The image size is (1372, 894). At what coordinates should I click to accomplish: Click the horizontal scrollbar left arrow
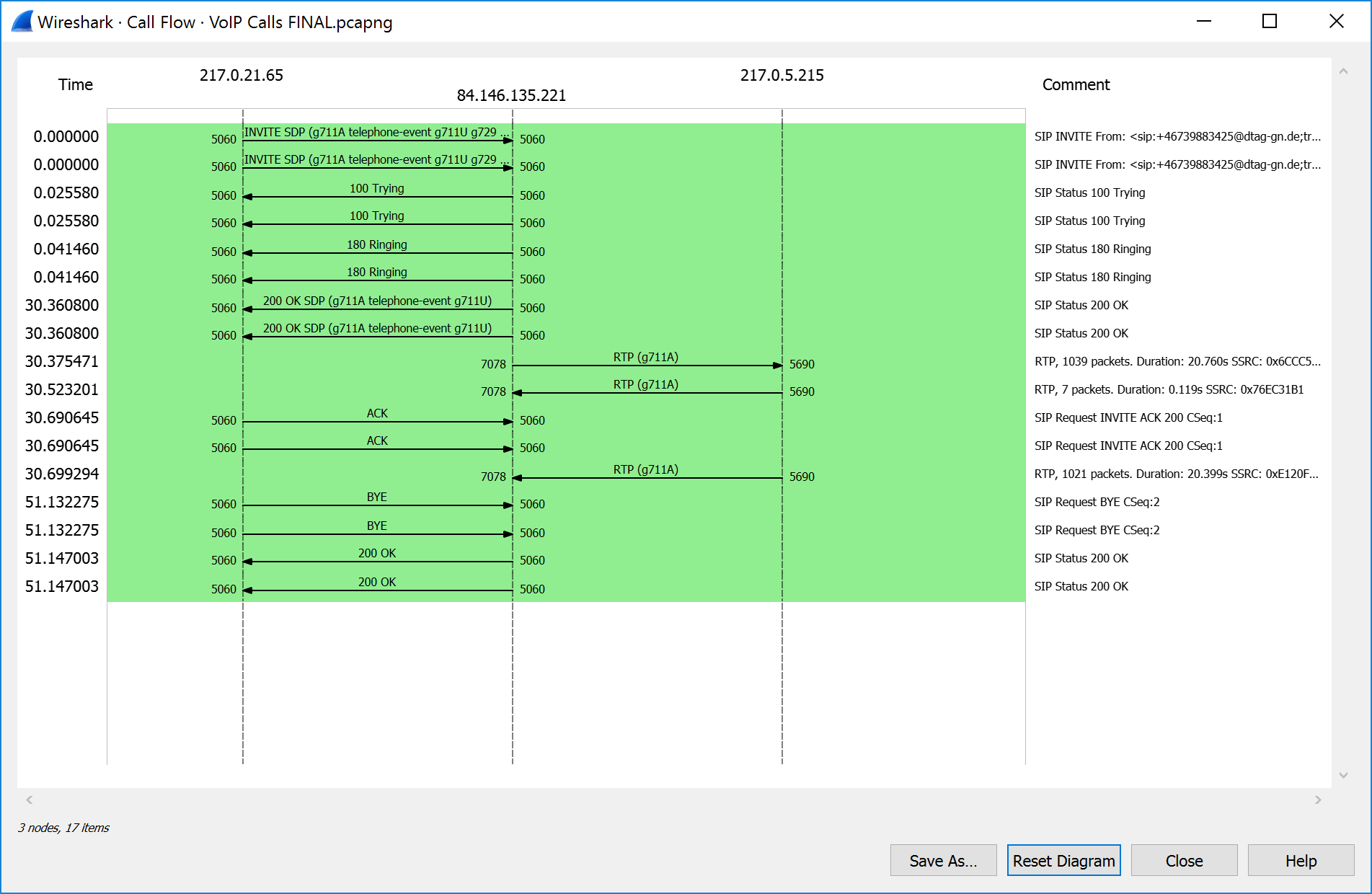30,800
